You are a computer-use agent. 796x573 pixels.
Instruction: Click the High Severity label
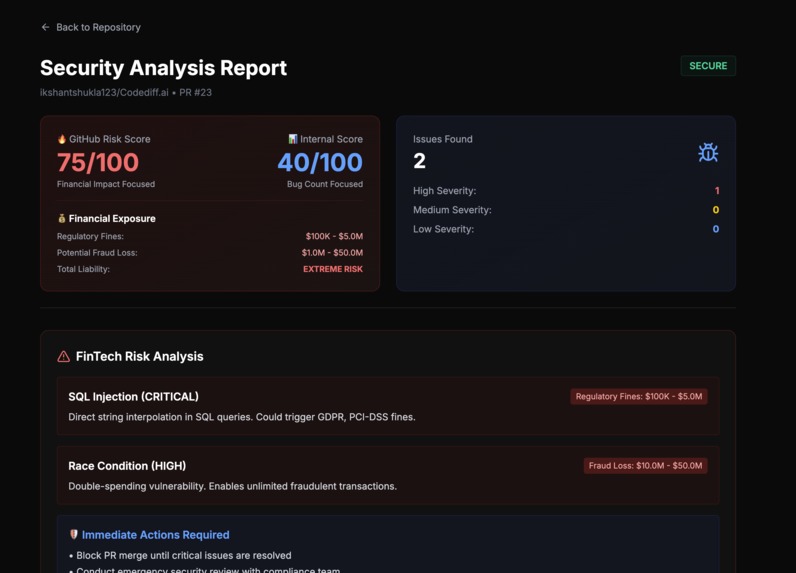[x=445, y=191]
